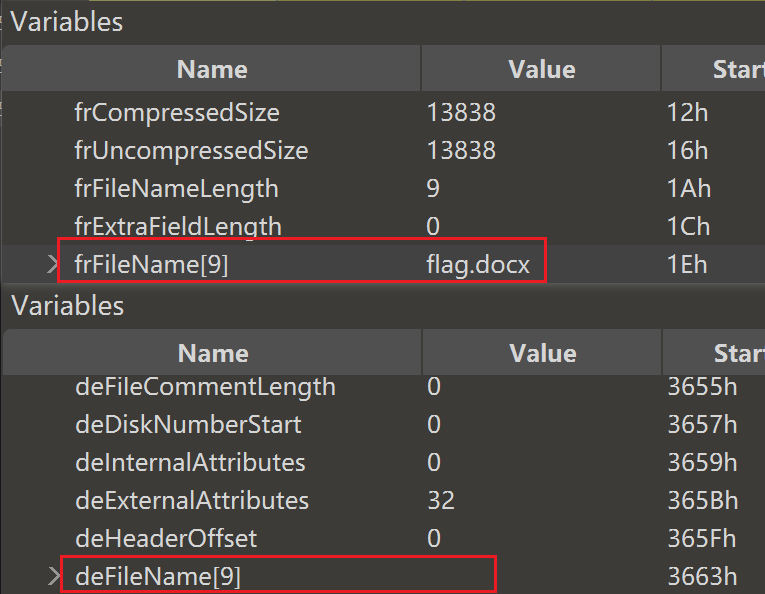Select the deInternalAttributes variable name
Screen dimensions: 765x594
(x=190, y=463)
